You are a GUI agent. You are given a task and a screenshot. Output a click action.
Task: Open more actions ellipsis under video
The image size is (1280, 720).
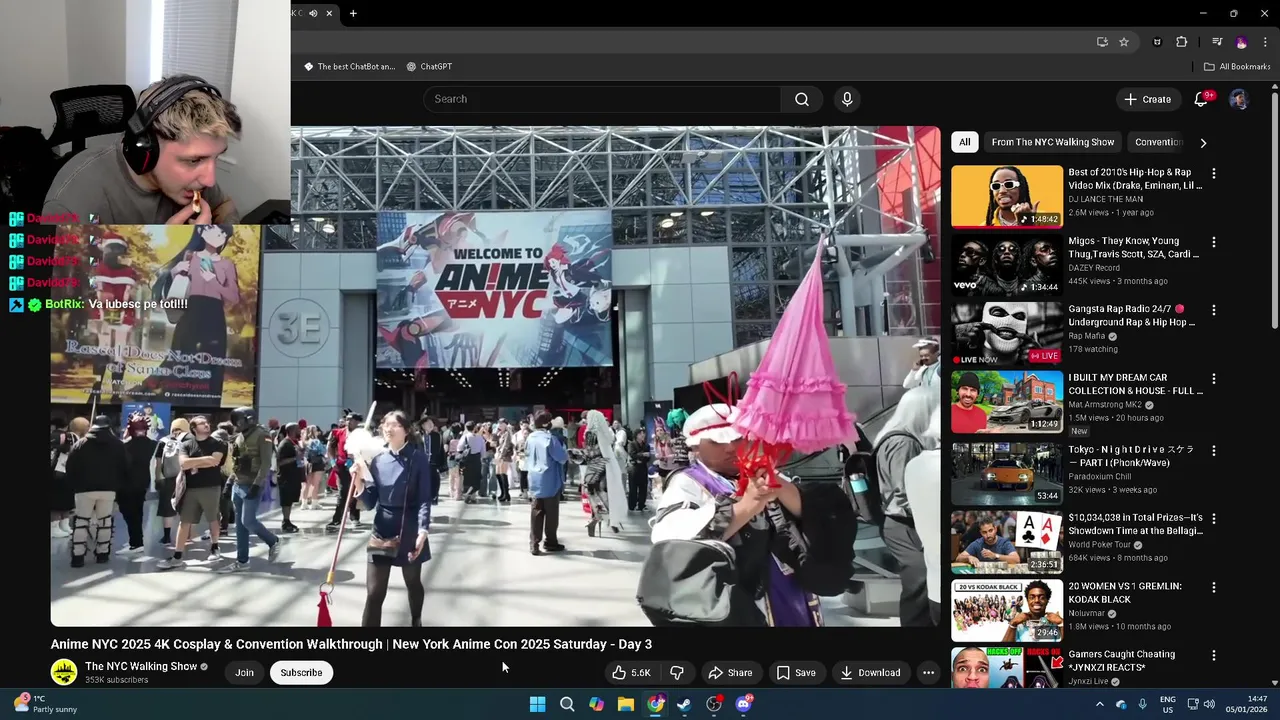coord(928,673)
